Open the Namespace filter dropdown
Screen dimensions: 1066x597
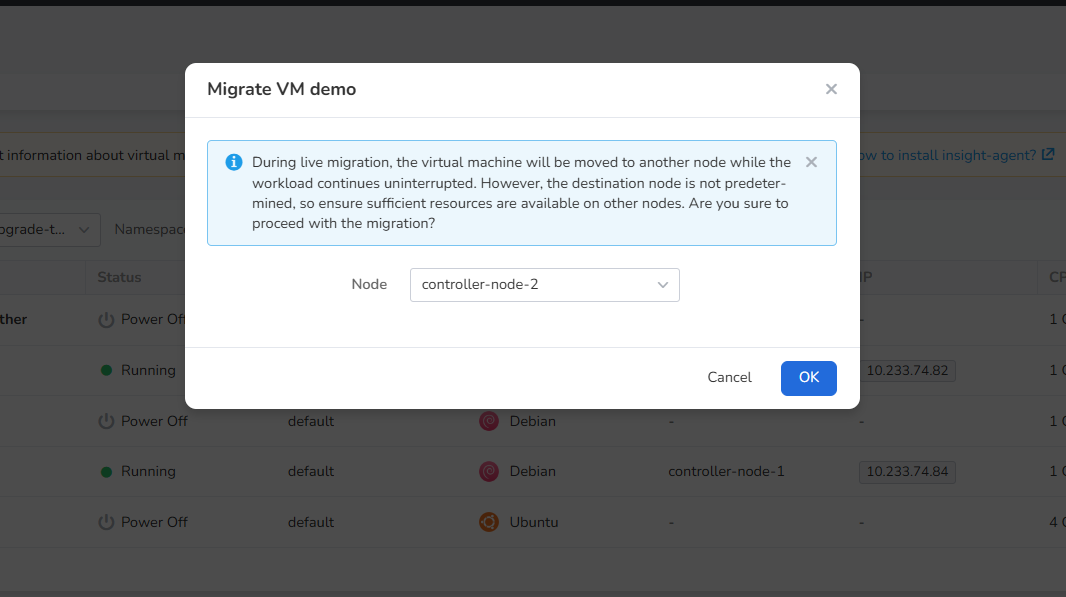(150, 229)
